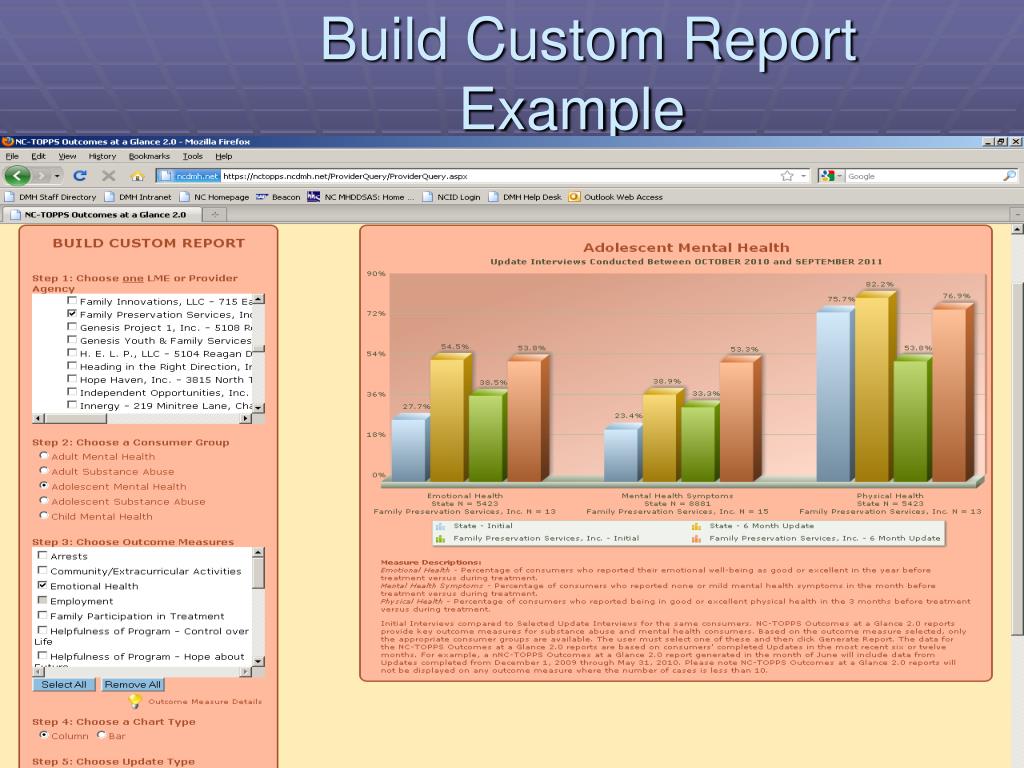Open the history dropdown beside forward button

click(x=57, y=176)
